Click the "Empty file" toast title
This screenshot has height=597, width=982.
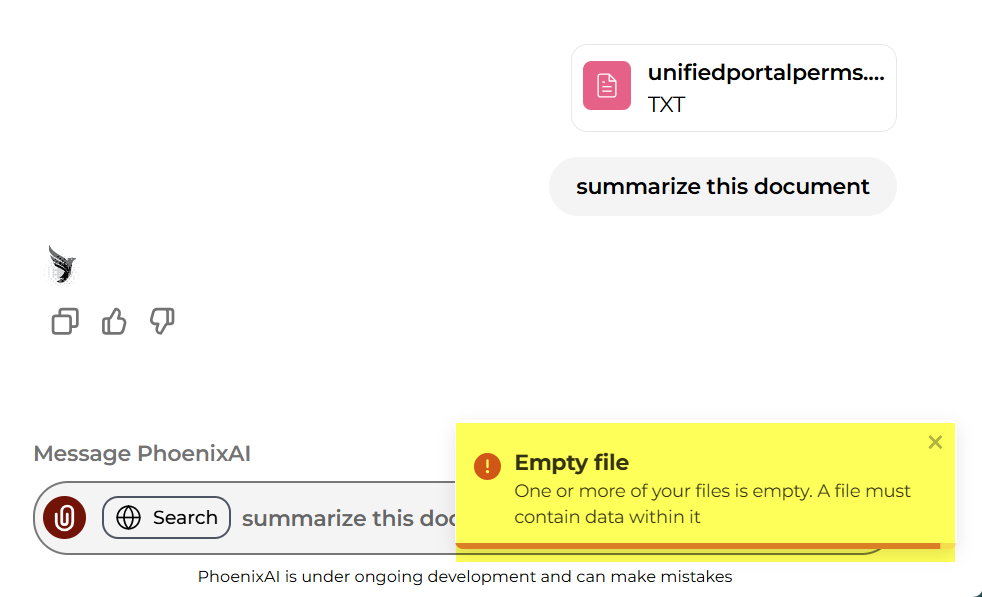click(572, 463)
